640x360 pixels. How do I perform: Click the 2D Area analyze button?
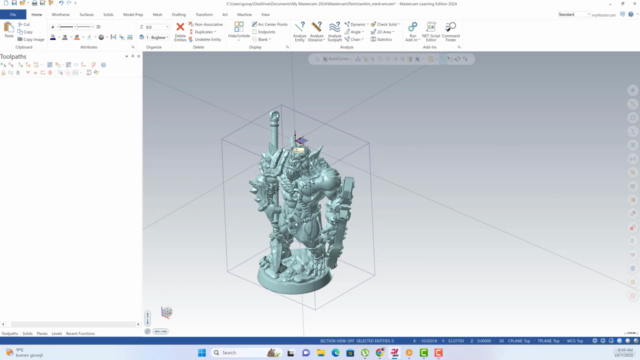pos(382,32)
